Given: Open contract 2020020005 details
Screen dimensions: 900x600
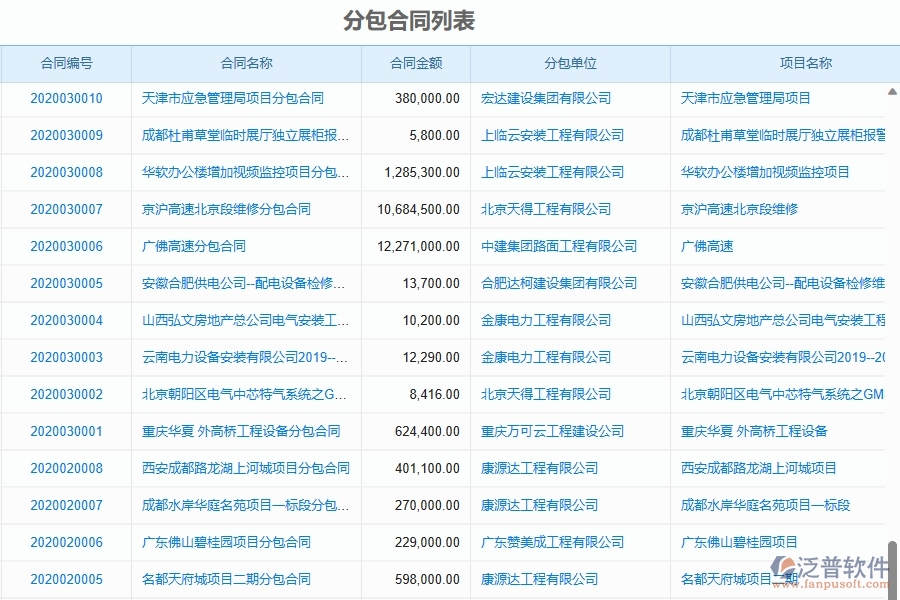Looking at the screenshot, I should tap(65, 579).
